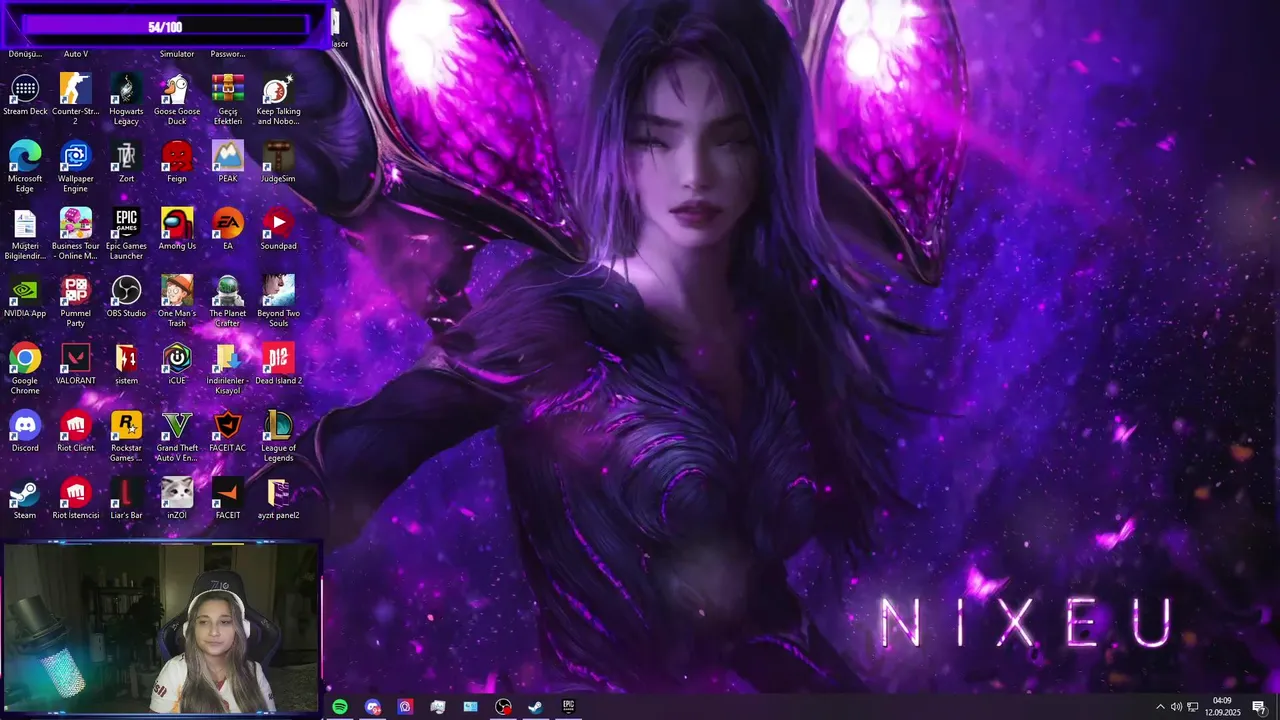Open the notification center icon

pos(1259,707)
